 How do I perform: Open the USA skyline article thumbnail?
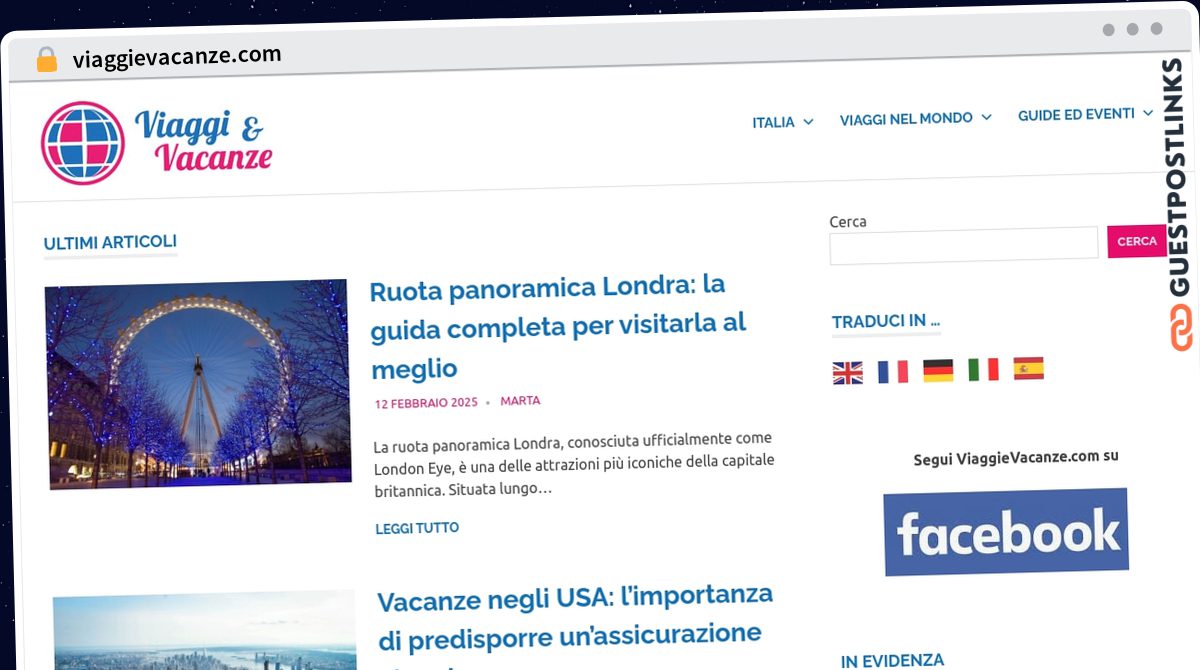click(205, 630)
